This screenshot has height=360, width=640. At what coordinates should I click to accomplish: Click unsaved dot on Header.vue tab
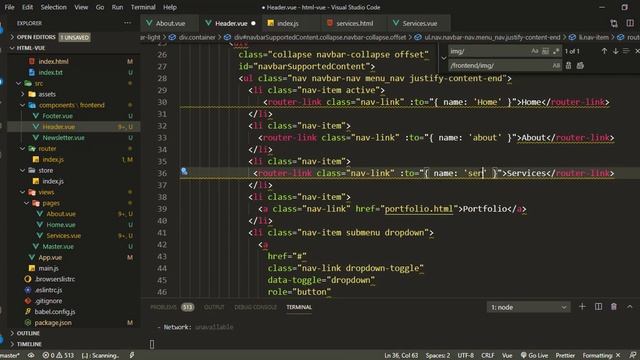[253, 24]
